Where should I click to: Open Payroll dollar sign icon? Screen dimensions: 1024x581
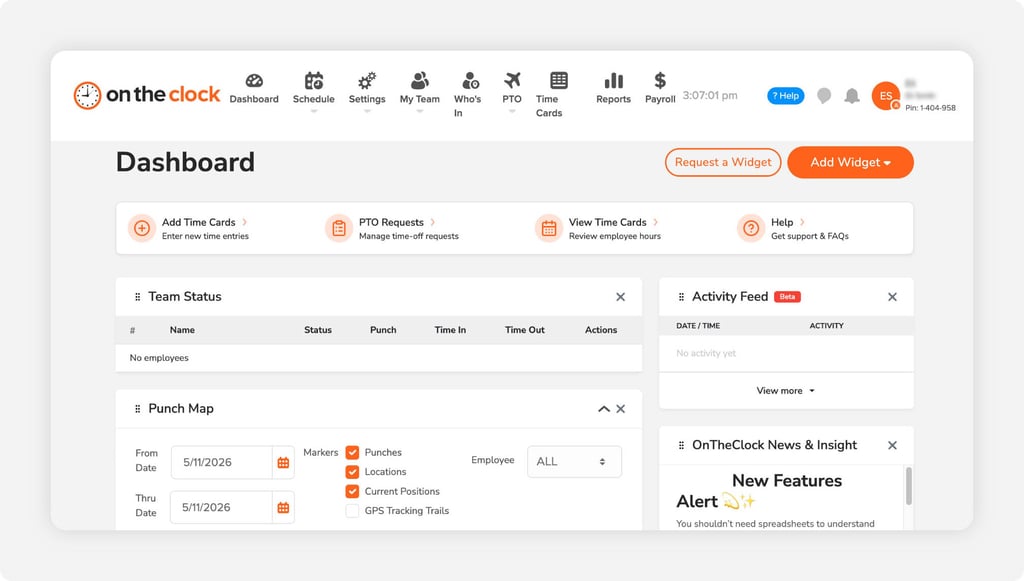[x=660, y=80]
